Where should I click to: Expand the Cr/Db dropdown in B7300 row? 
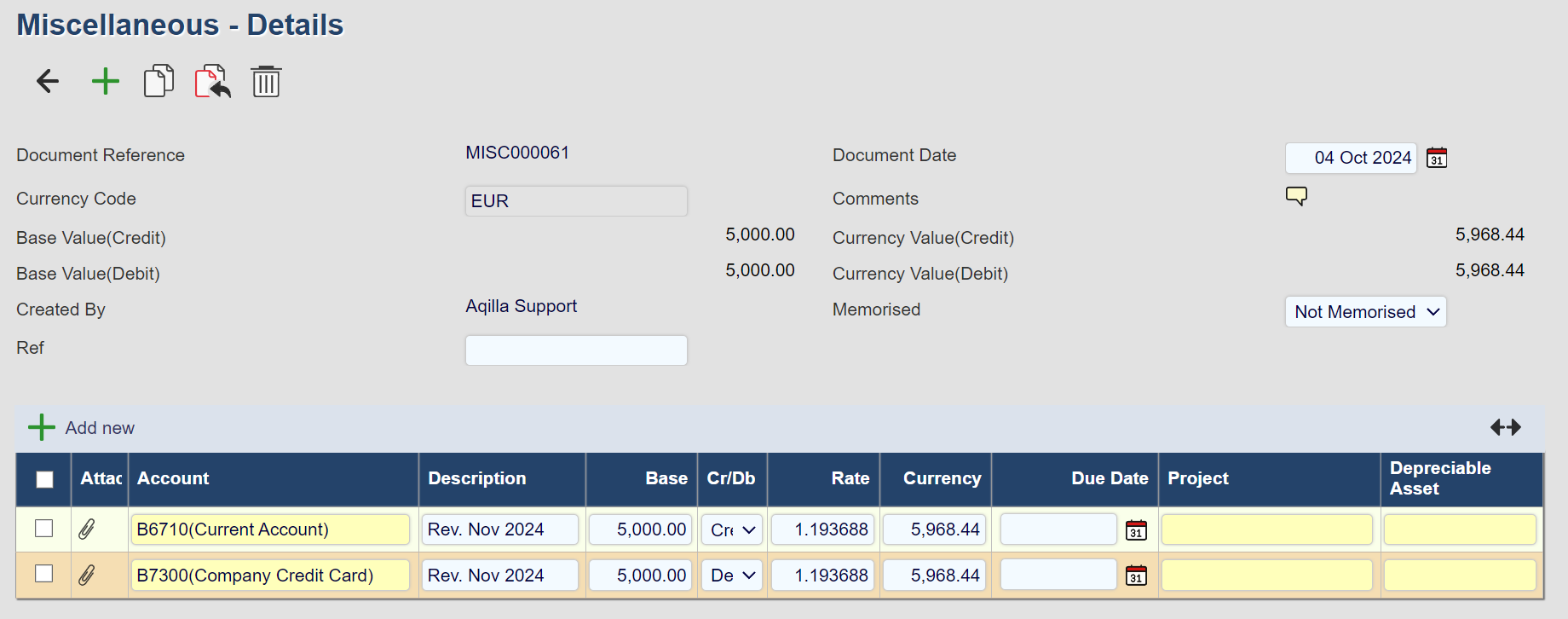pos(732,576)
